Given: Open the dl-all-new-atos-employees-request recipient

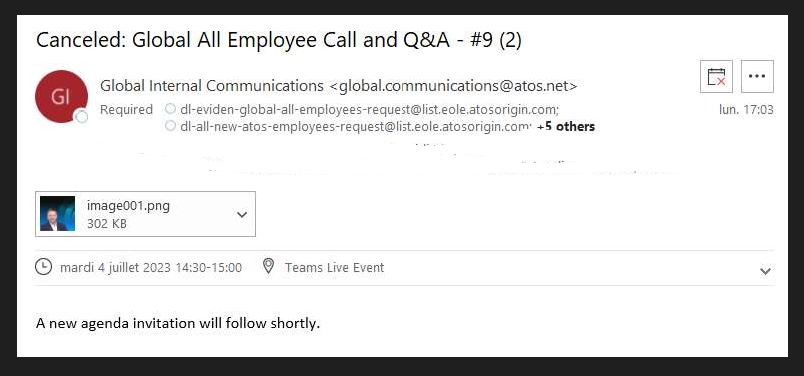Looking at the screenshot, I should 356,126.
